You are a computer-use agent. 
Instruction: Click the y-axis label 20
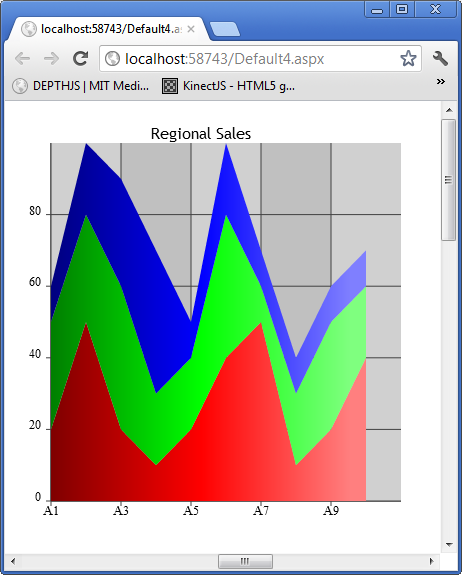(35, 426)
